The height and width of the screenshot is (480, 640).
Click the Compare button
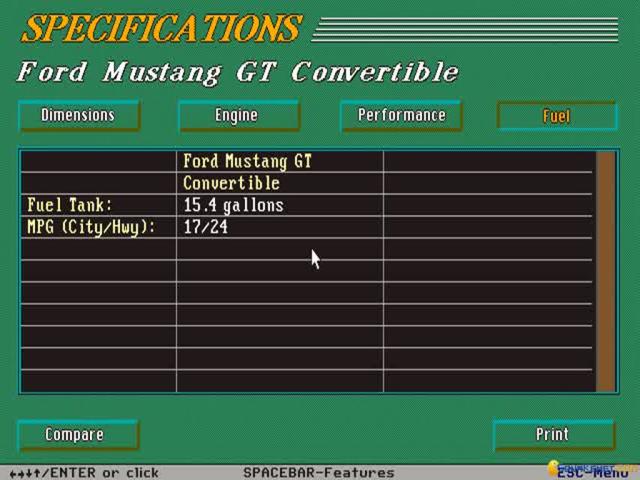click(78, 435)
